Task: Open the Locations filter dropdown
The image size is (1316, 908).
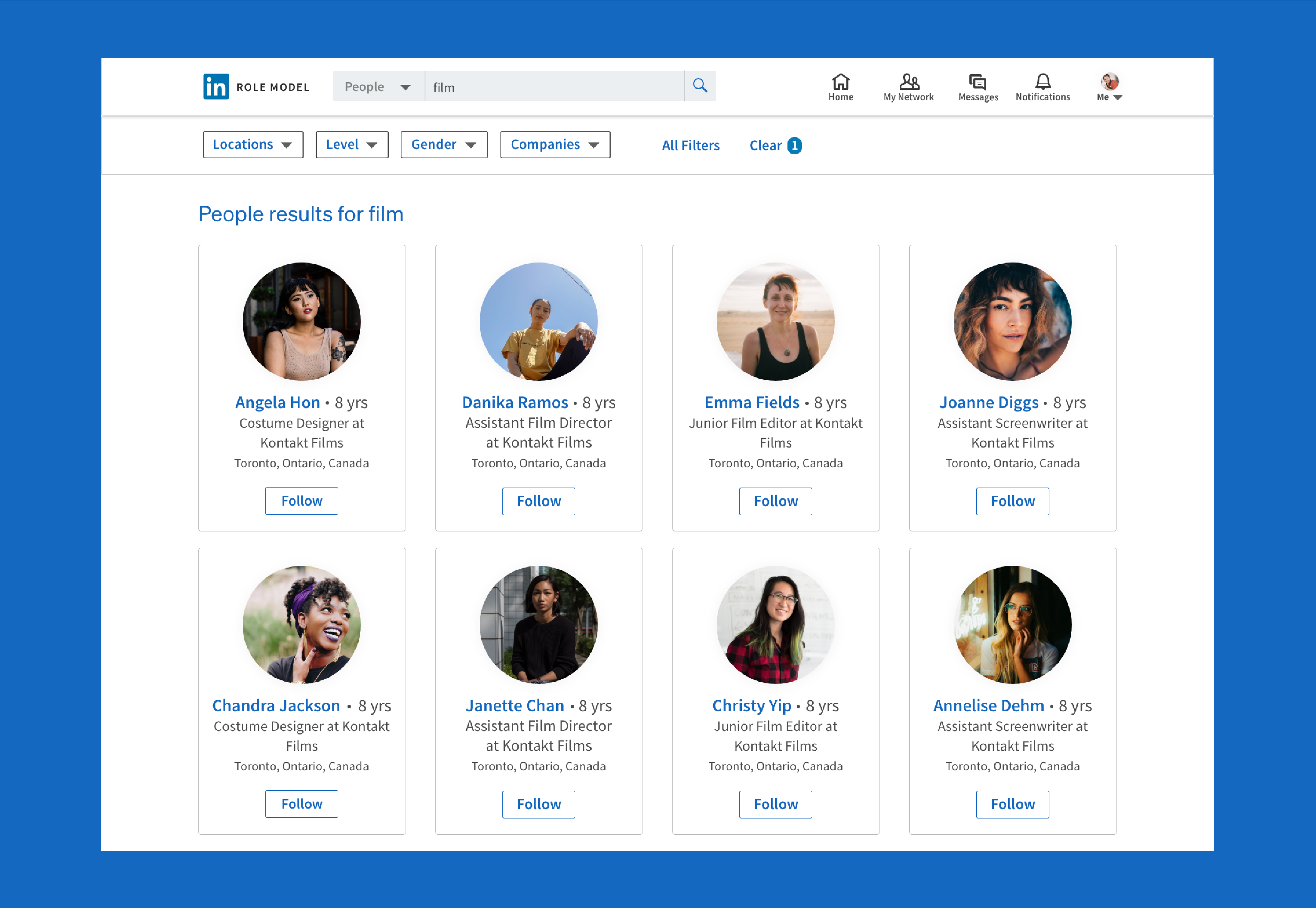Action: (252, 145)
